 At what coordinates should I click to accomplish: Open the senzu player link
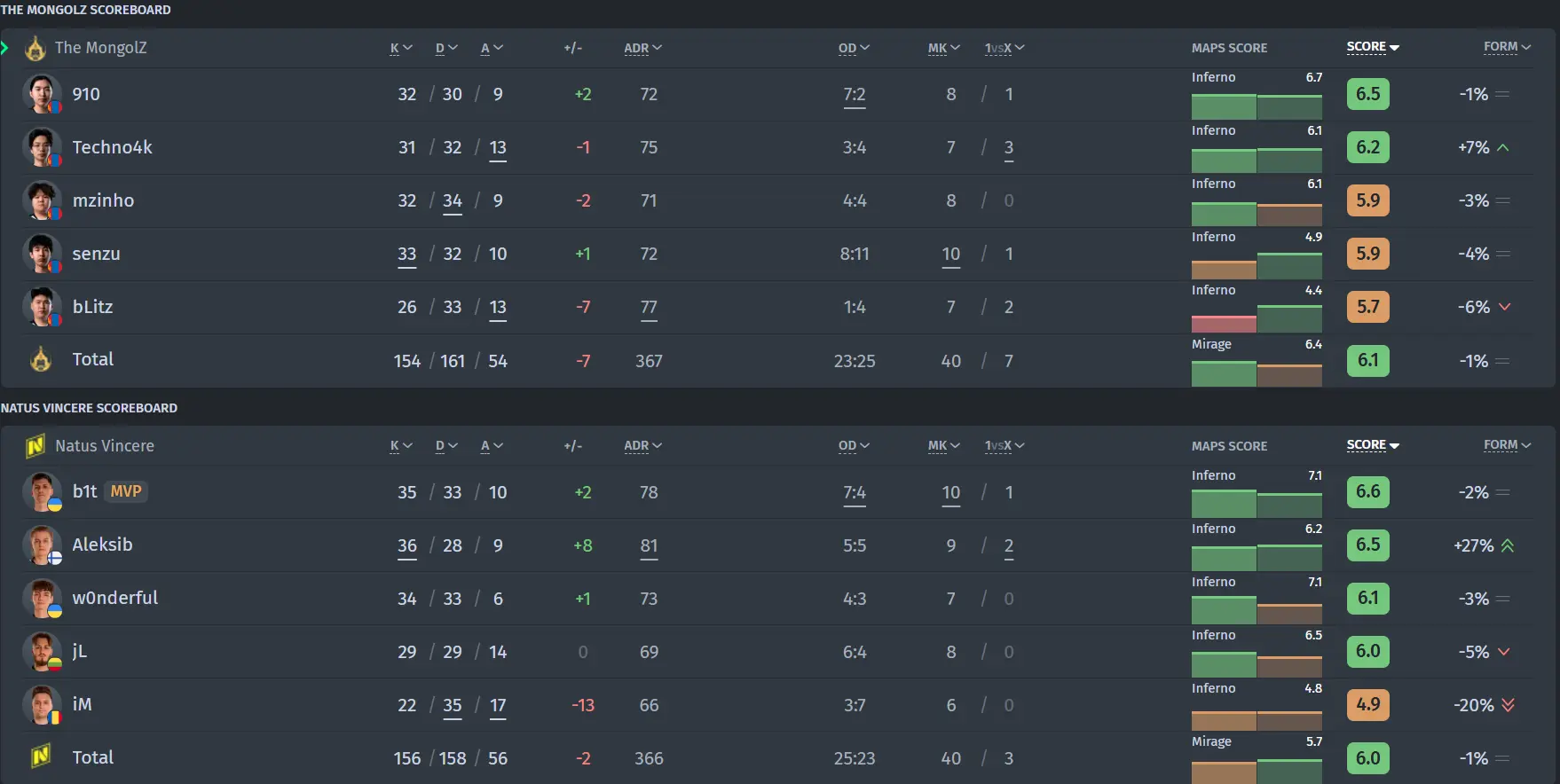coord(96,254)
